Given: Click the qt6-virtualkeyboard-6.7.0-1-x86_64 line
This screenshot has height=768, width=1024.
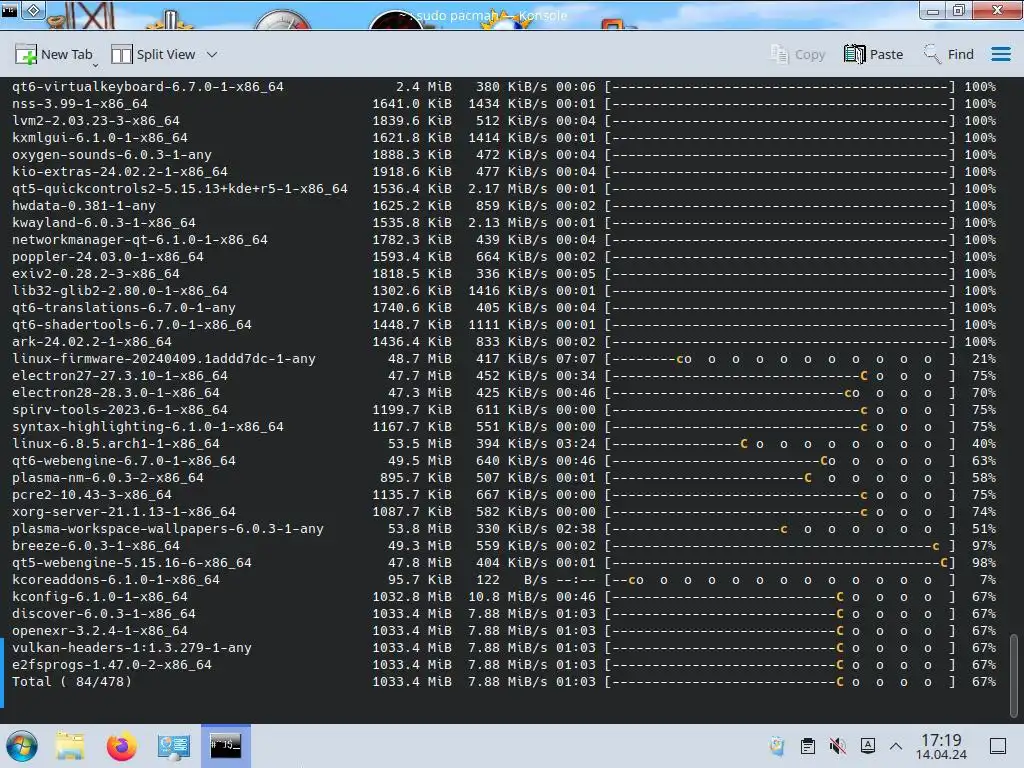Looking at the screenshot, I should (504, 86).
